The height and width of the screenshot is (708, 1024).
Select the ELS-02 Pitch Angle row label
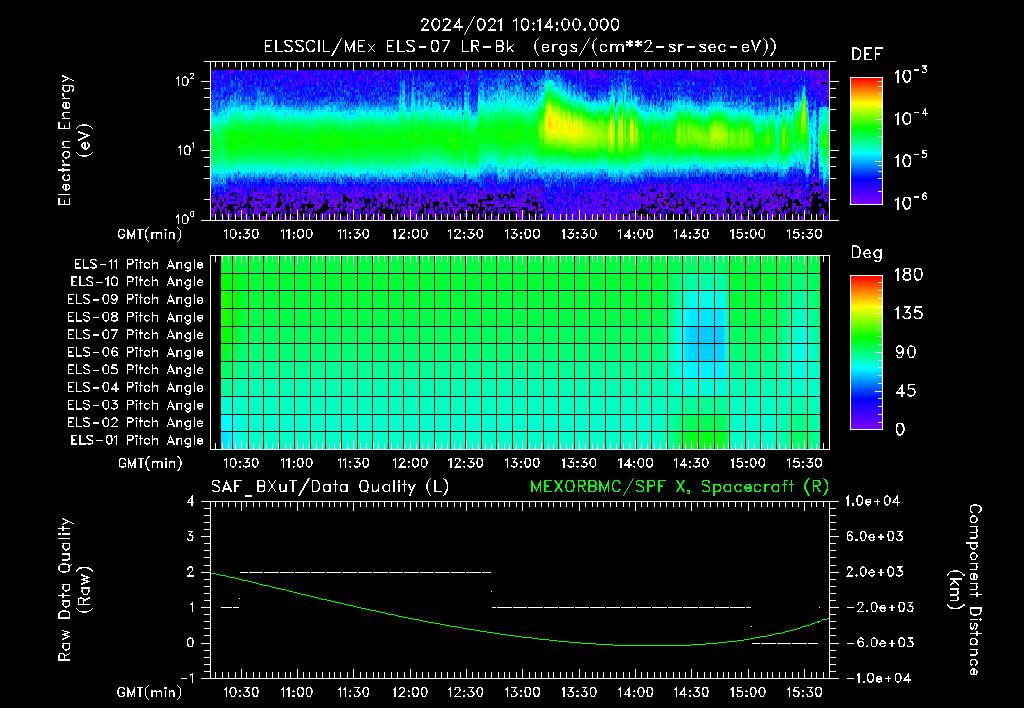(136, 423)
